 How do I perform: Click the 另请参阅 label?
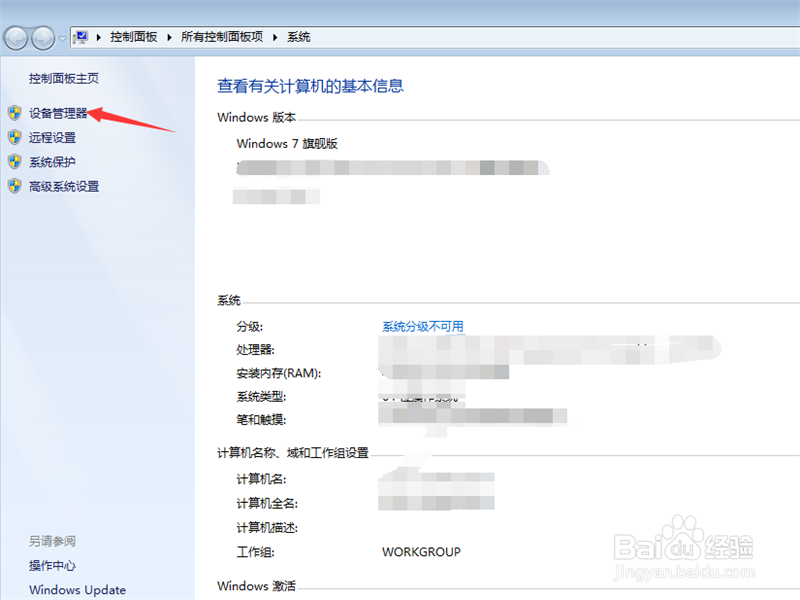pyautogui.click(x=52, y=541)
